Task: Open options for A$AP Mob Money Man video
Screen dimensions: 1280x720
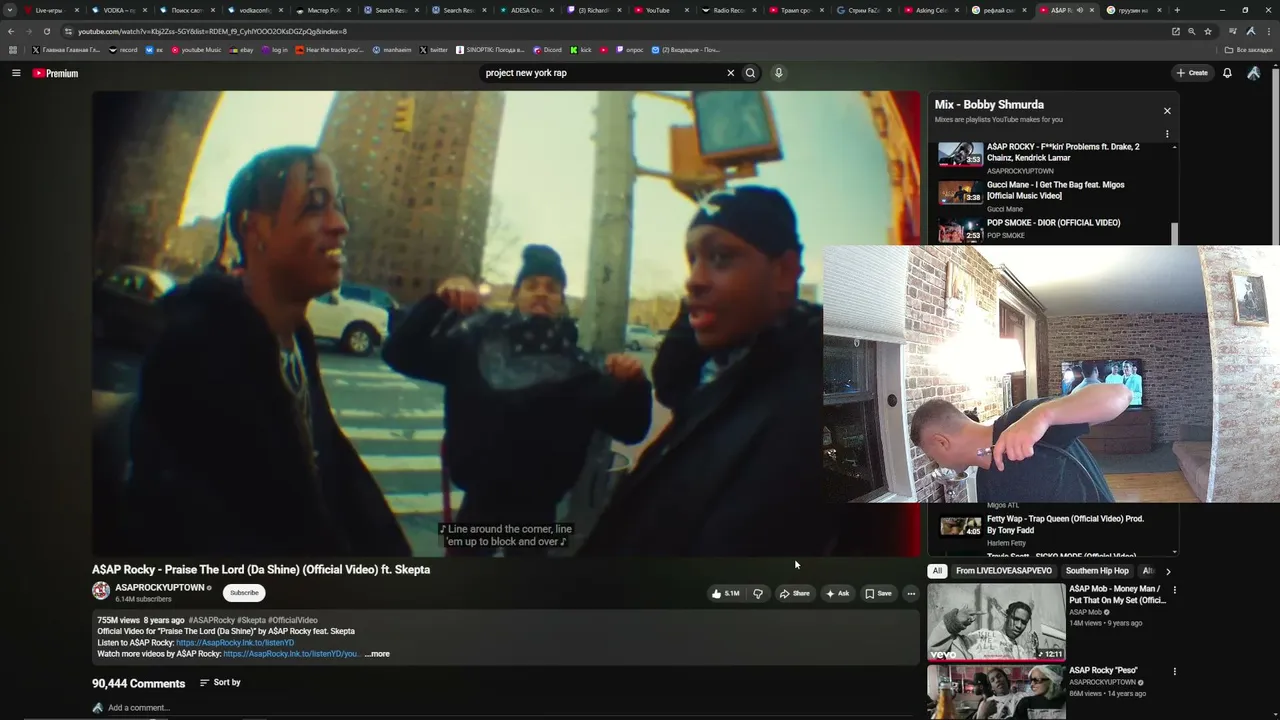Action: [1174, 590]
